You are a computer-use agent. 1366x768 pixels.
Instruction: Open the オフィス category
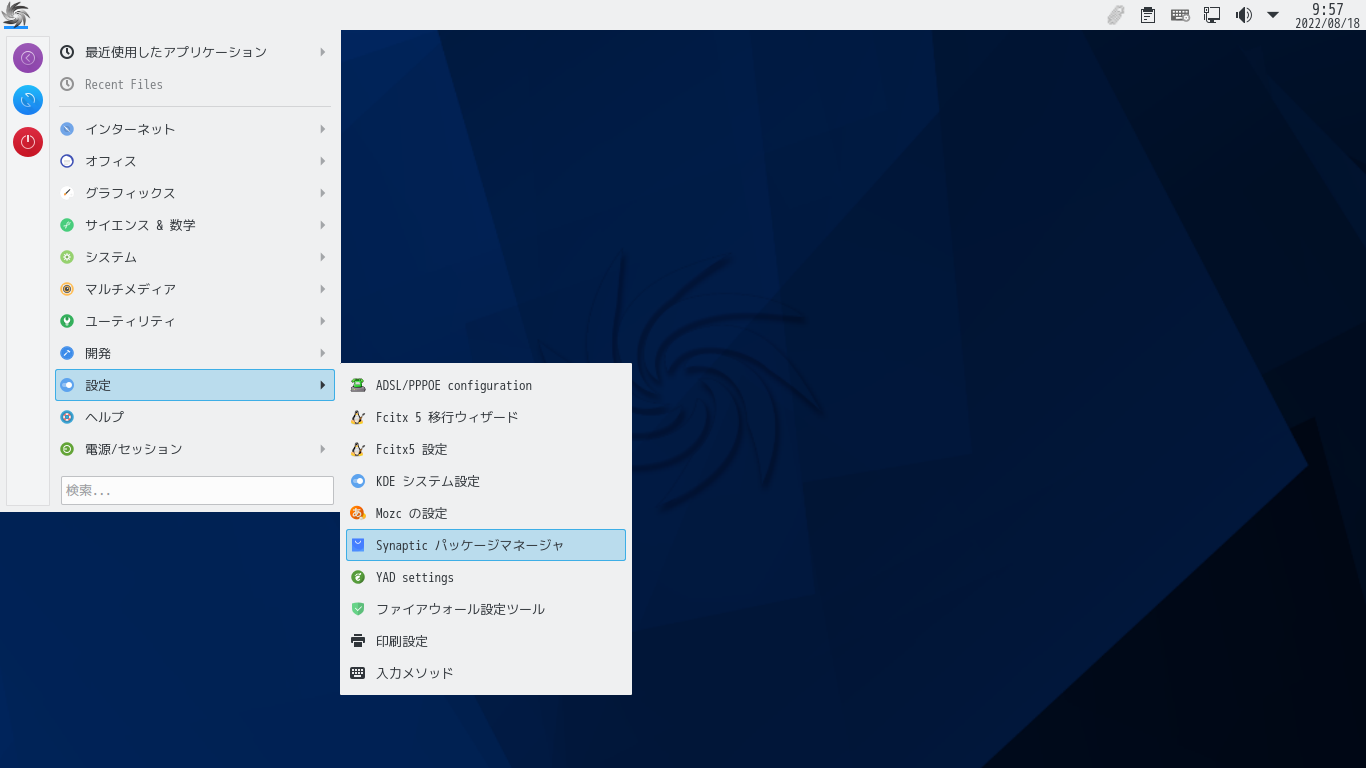pyautogui.click(x=195, y=161)
